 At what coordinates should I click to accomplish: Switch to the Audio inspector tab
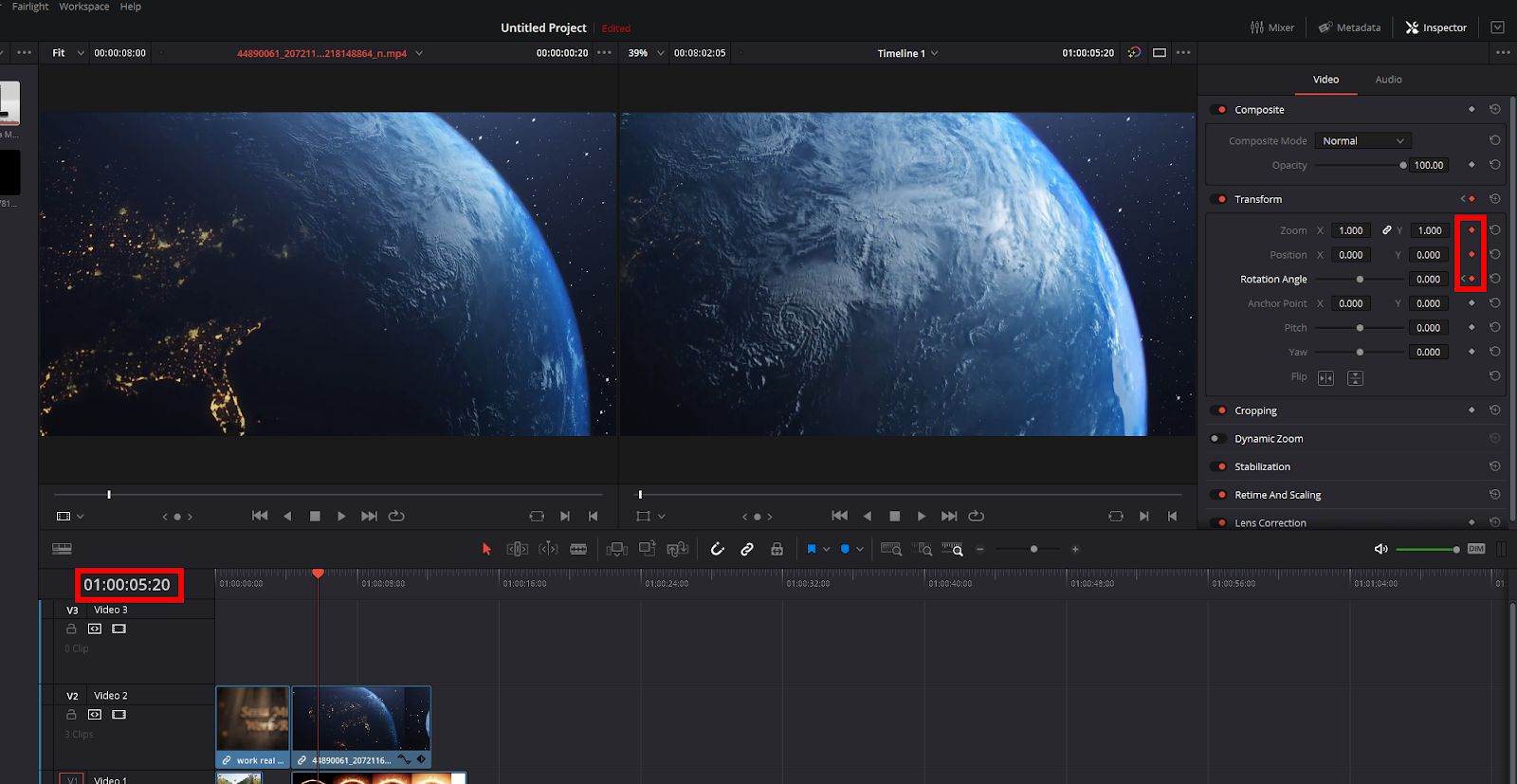[x=1388, y=80]
